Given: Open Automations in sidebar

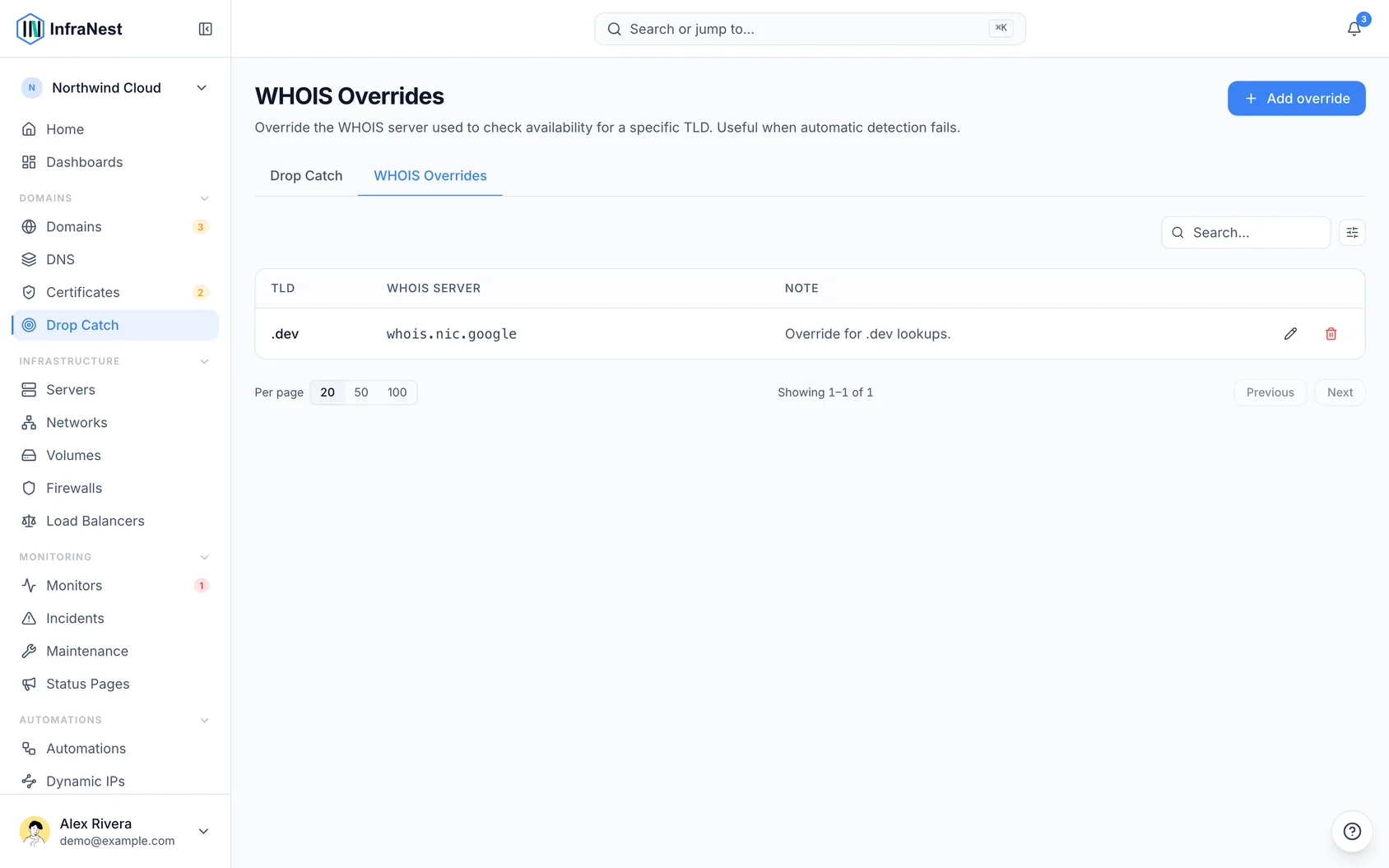Looking at the screenshot, I should (115, 748).
